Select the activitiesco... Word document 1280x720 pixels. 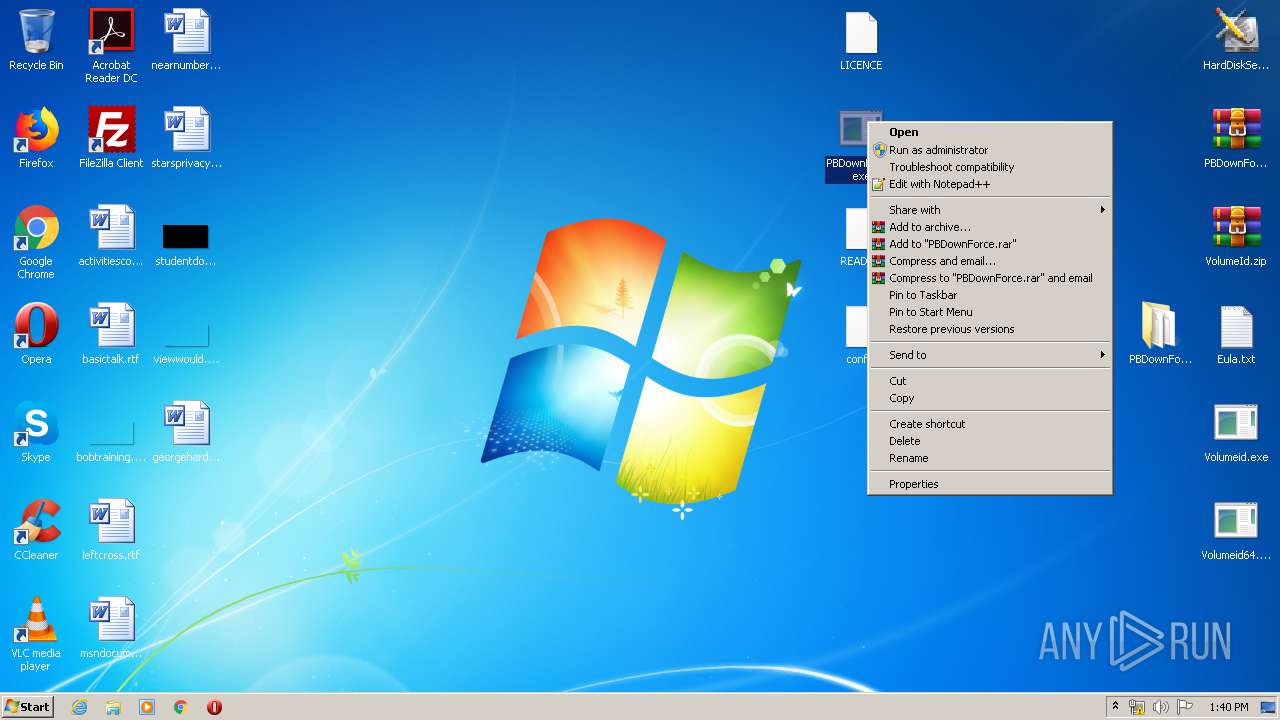pos(111,236)
